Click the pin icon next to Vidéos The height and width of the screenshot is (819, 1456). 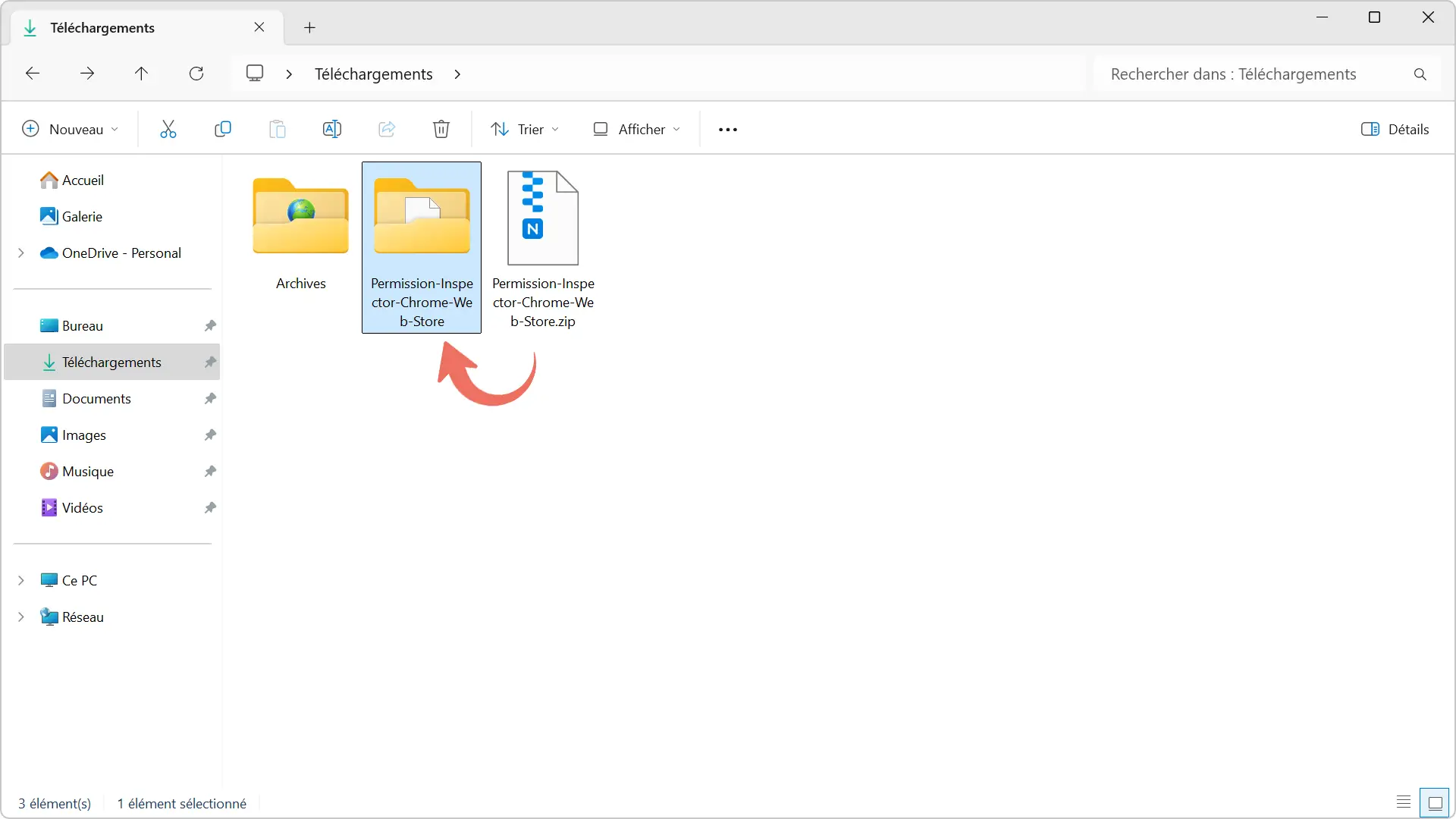210,507
